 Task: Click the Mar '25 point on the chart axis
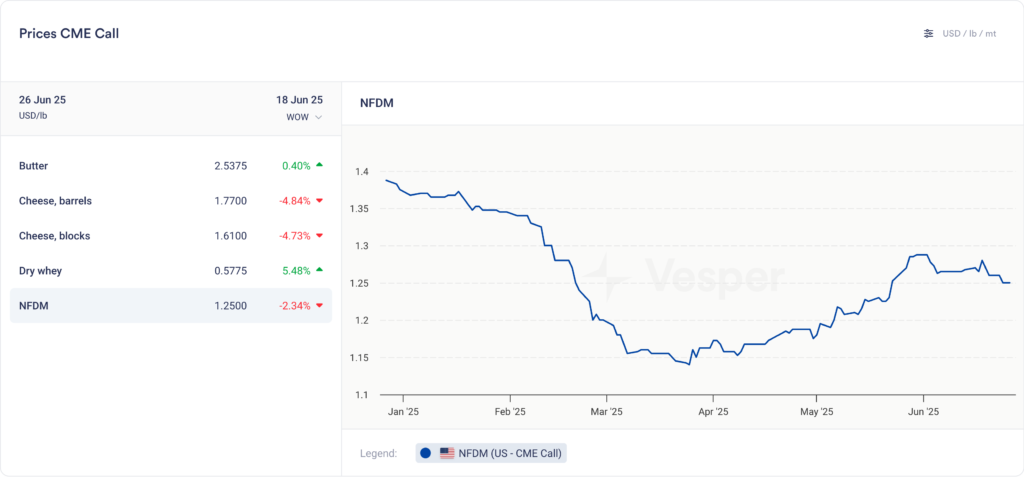coord(606,411)
